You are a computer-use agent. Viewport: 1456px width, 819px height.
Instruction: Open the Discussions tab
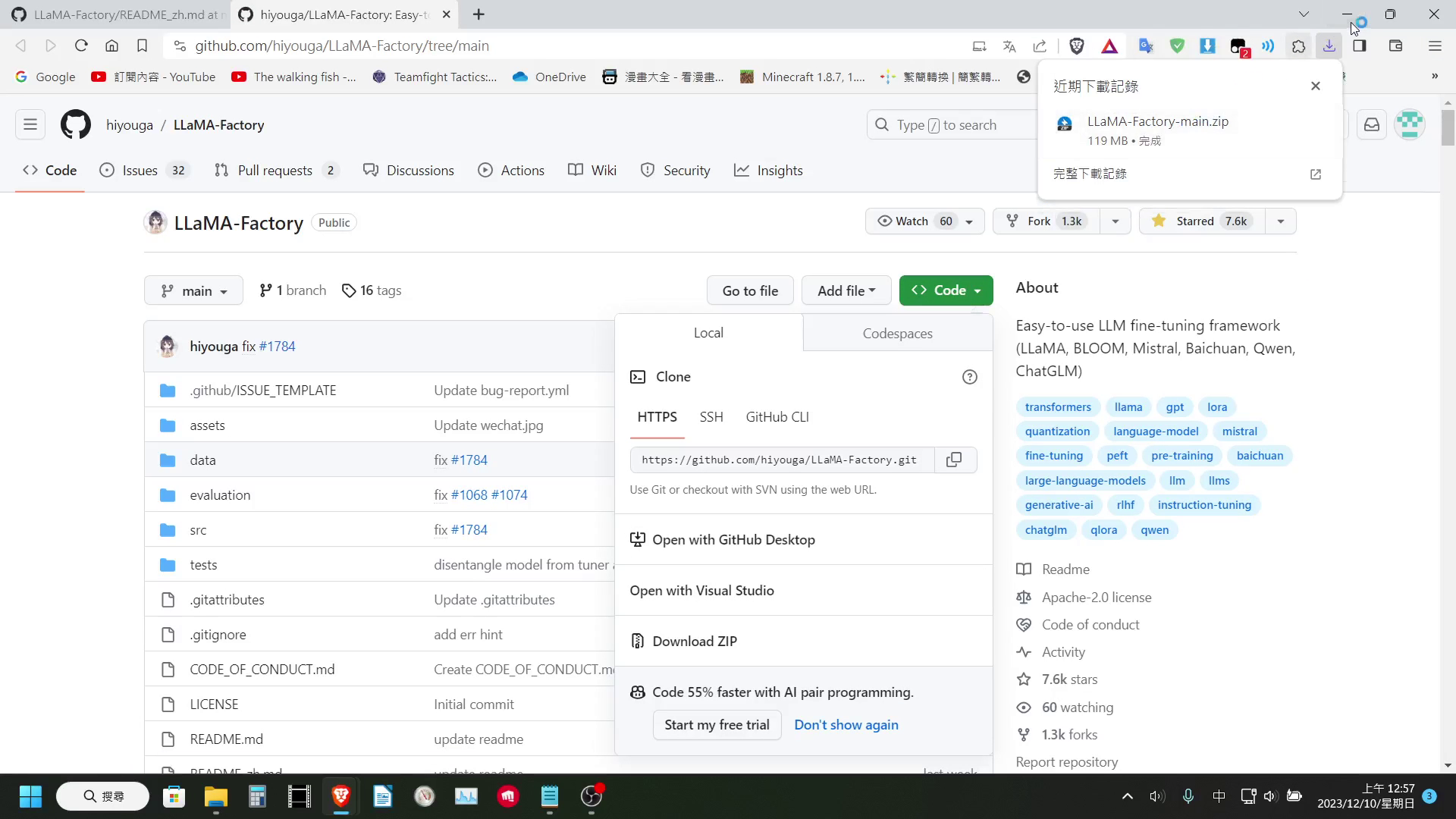pyautogui.click(x=409, y=171)
